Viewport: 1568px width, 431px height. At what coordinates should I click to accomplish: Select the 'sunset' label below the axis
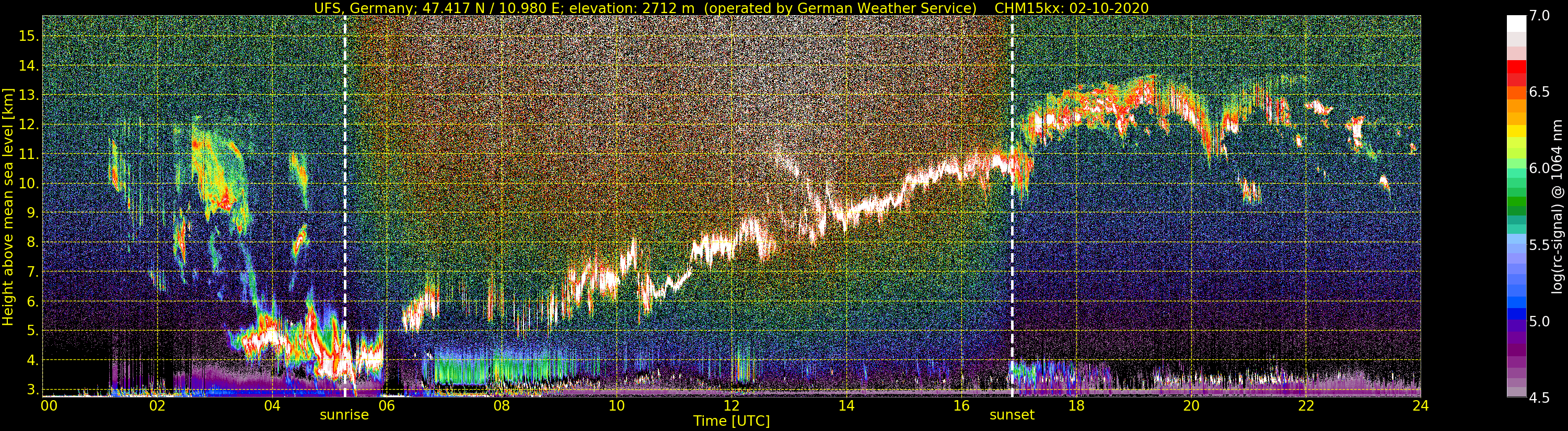(1012, 415)
